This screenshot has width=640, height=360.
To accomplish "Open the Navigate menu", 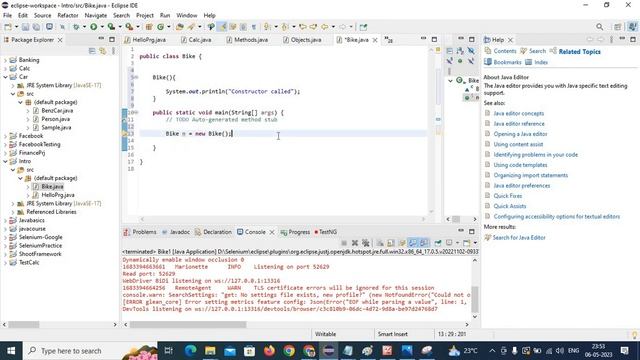I will pos(96,15).
